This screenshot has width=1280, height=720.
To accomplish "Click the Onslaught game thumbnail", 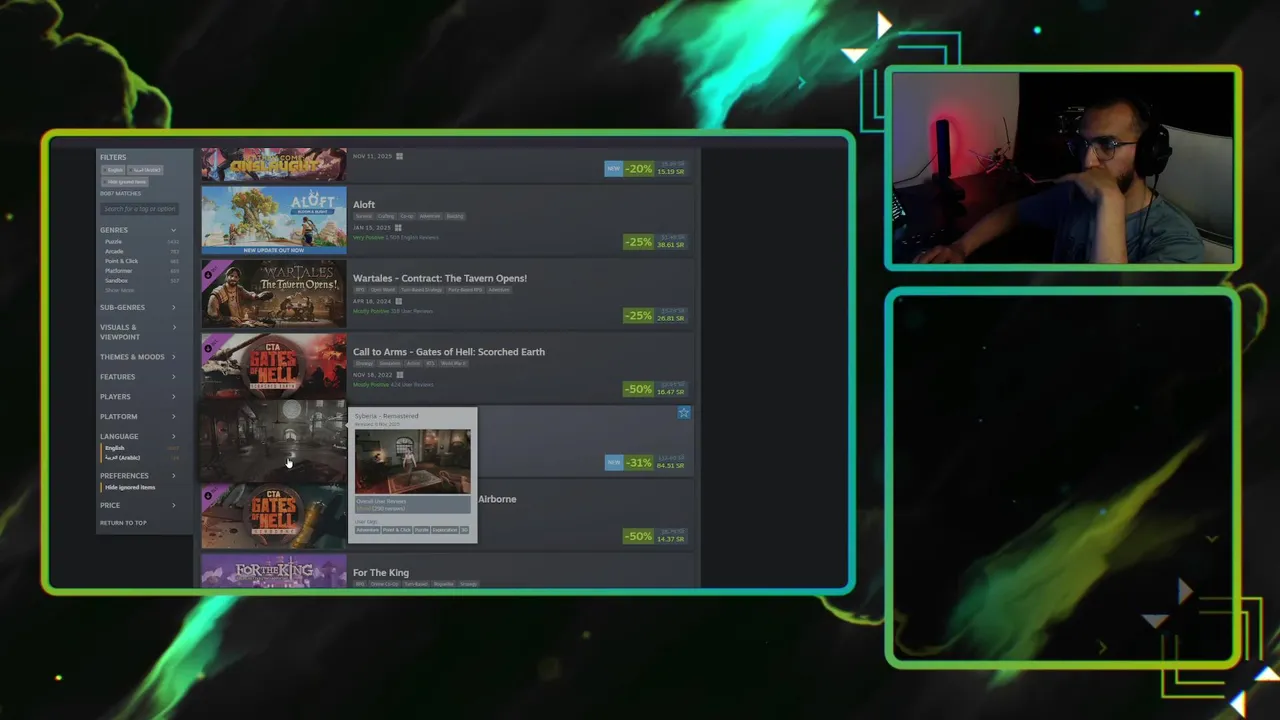I will click(x=274, y=164).
